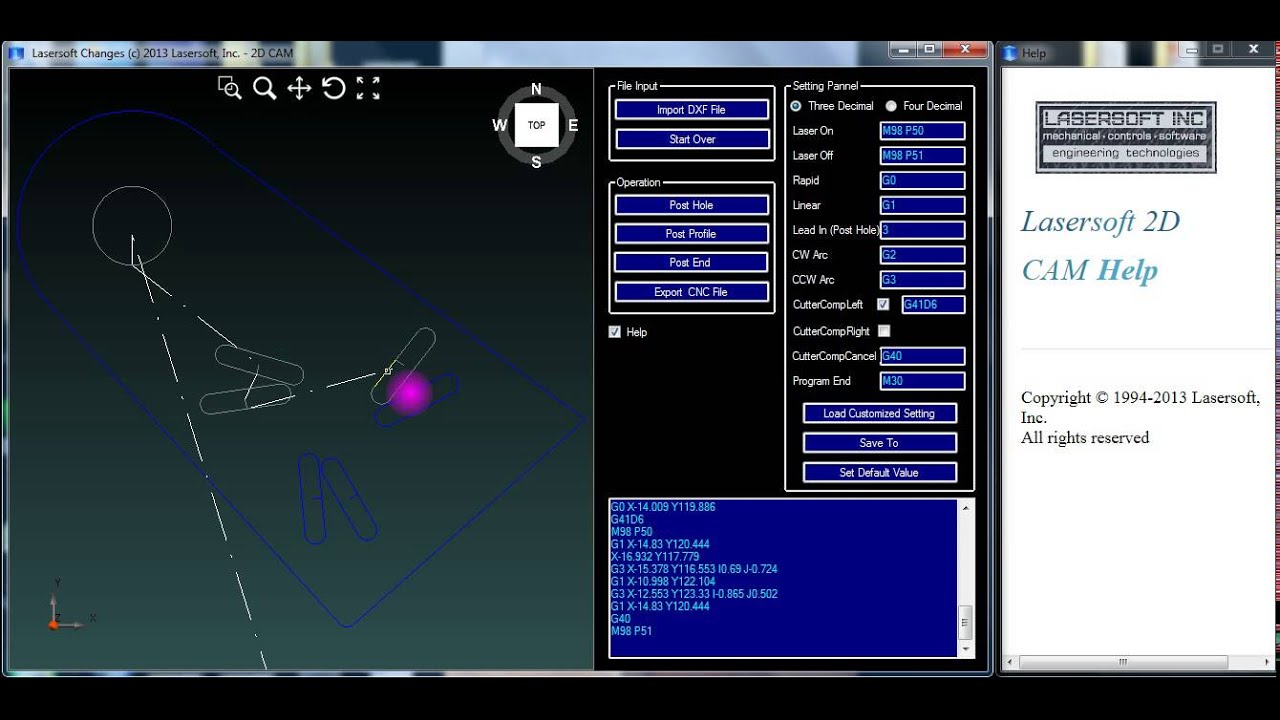1280x720 pixels.
Task: Click the magenta highlighted point marker
Action: click(x=410, y=393)
